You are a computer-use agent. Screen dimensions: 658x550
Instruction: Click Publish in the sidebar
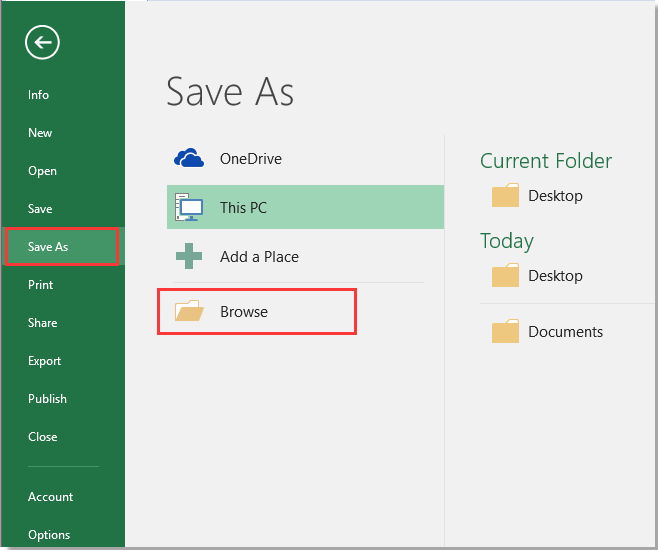click(47, 399)
